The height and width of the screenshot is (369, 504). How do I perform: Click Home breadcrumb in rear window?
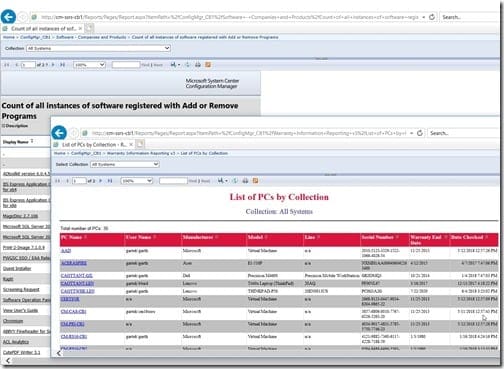[x=9, y=37]
